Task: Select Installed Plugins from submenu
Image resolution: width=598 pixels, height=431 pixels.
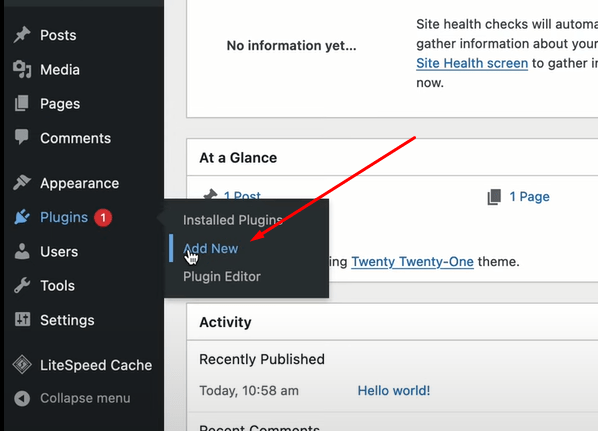Action: pos(233,220)
